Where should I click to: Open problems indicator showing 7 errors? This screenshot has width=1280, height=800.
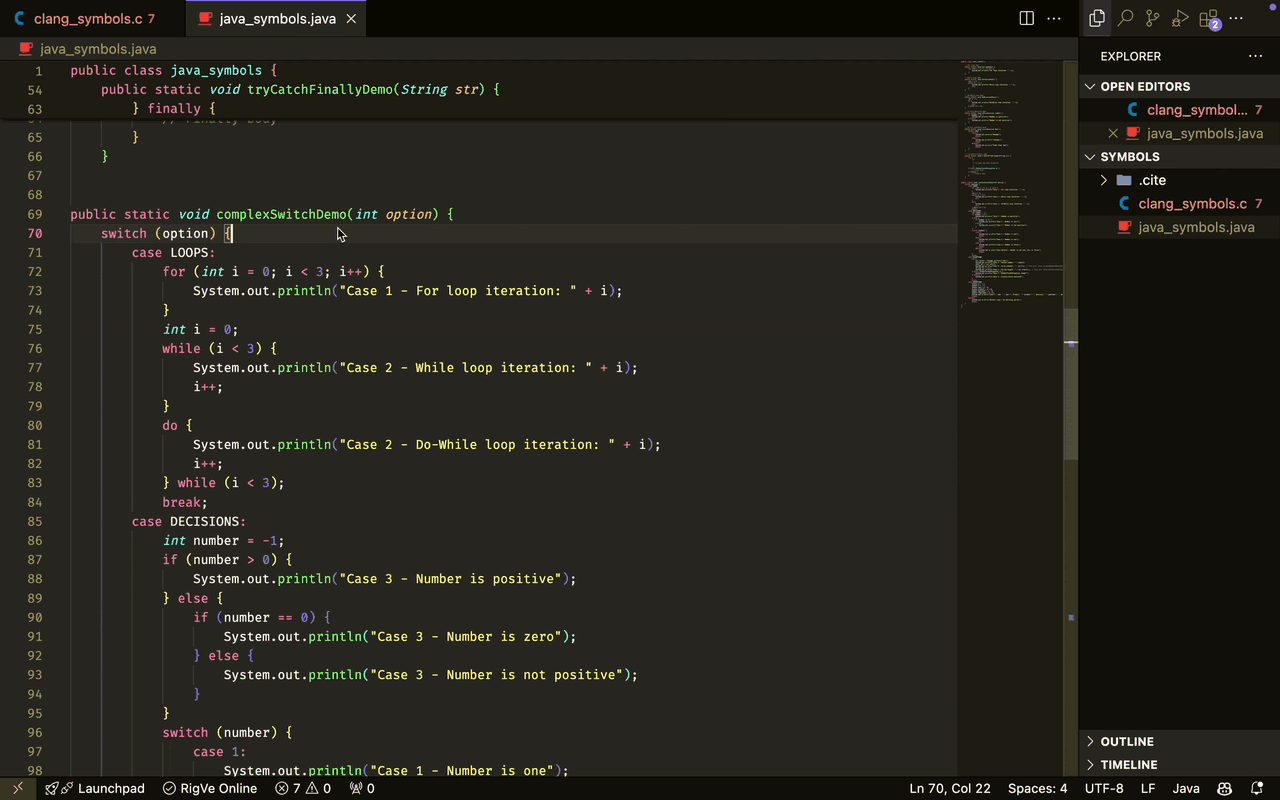(303, 788)
